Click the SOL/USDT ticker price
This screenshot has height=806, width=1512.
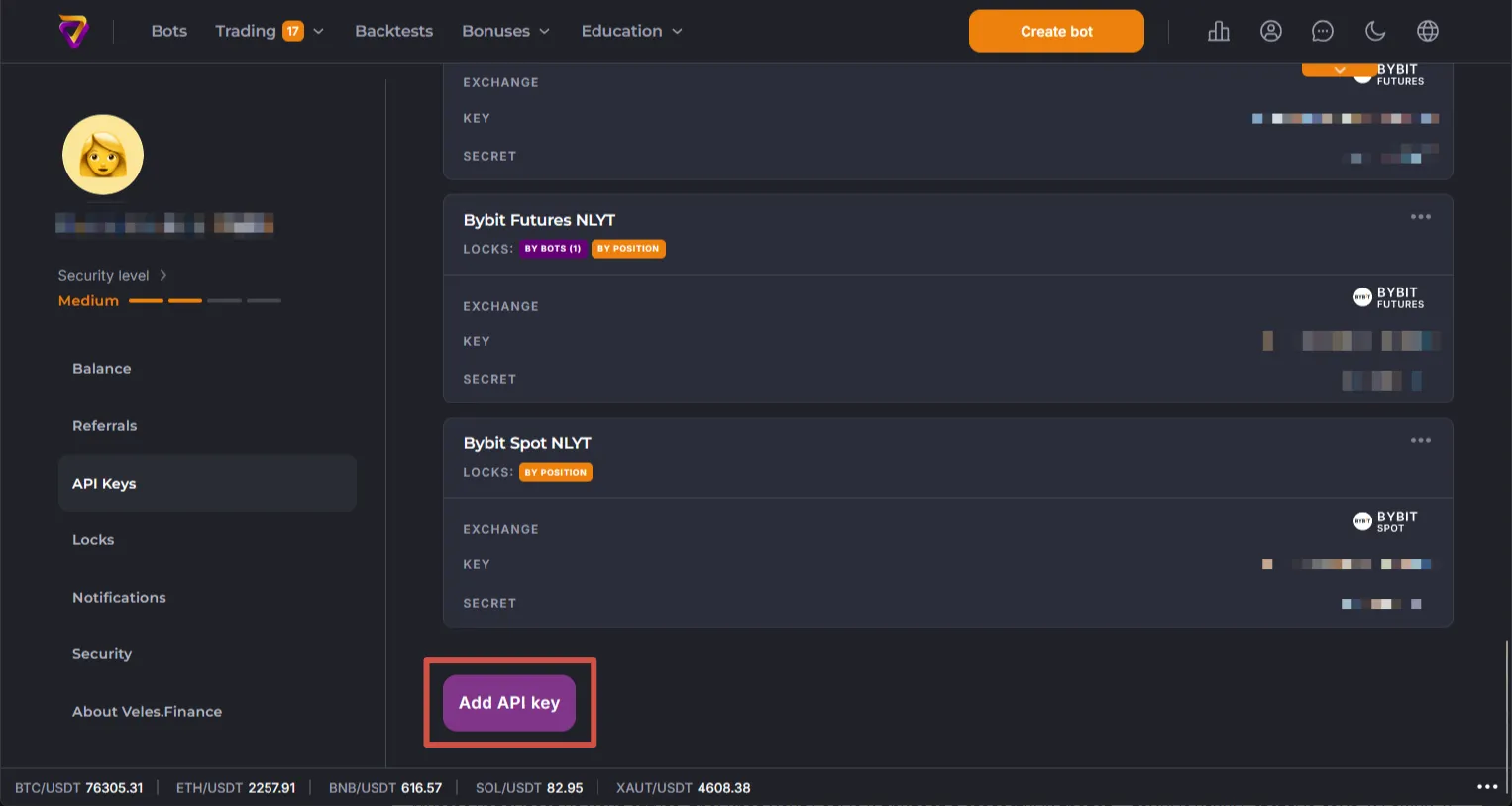point(565,788)
